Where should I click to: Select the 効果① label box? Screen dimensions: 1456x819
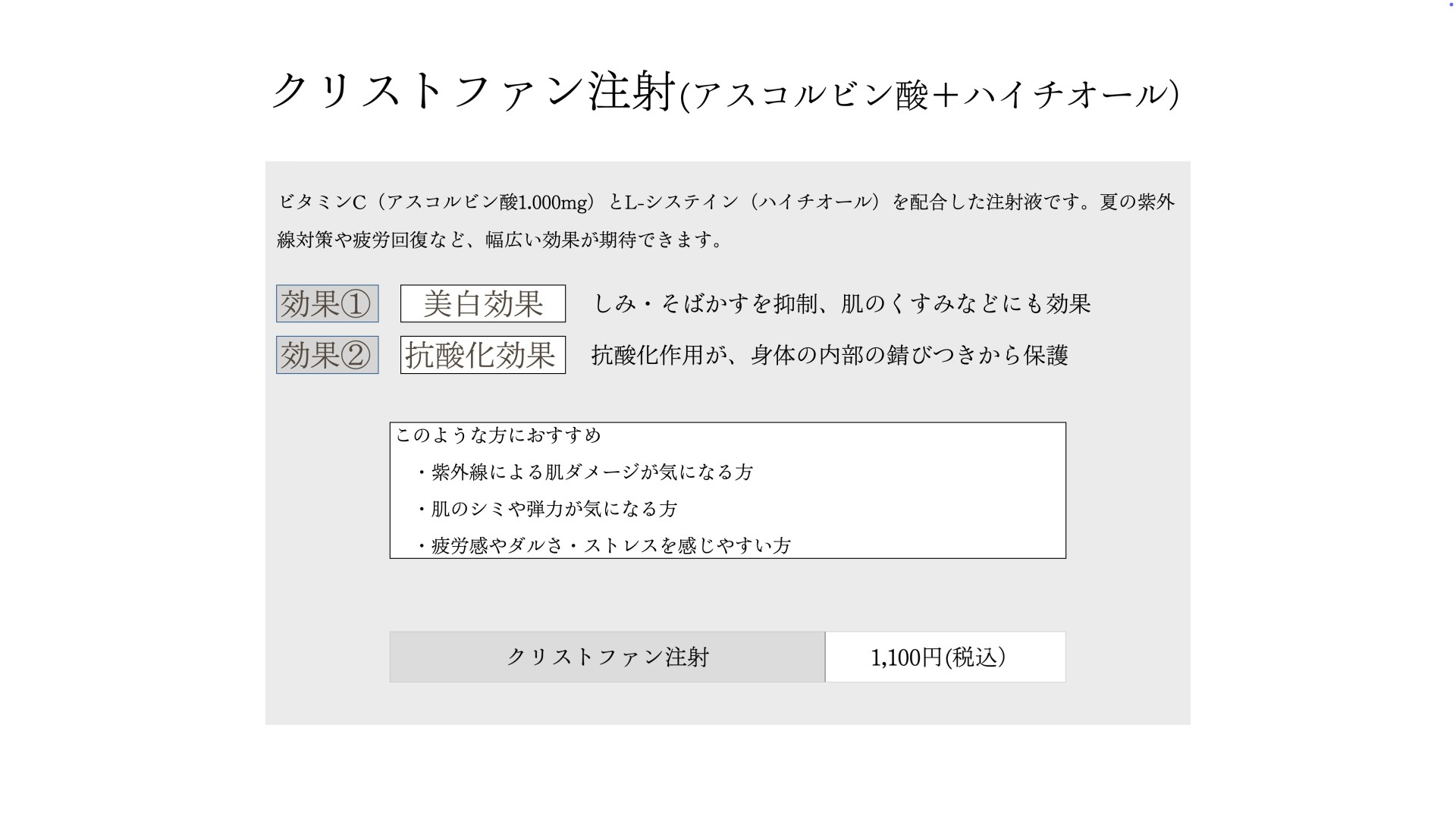(x=327, y=303)
